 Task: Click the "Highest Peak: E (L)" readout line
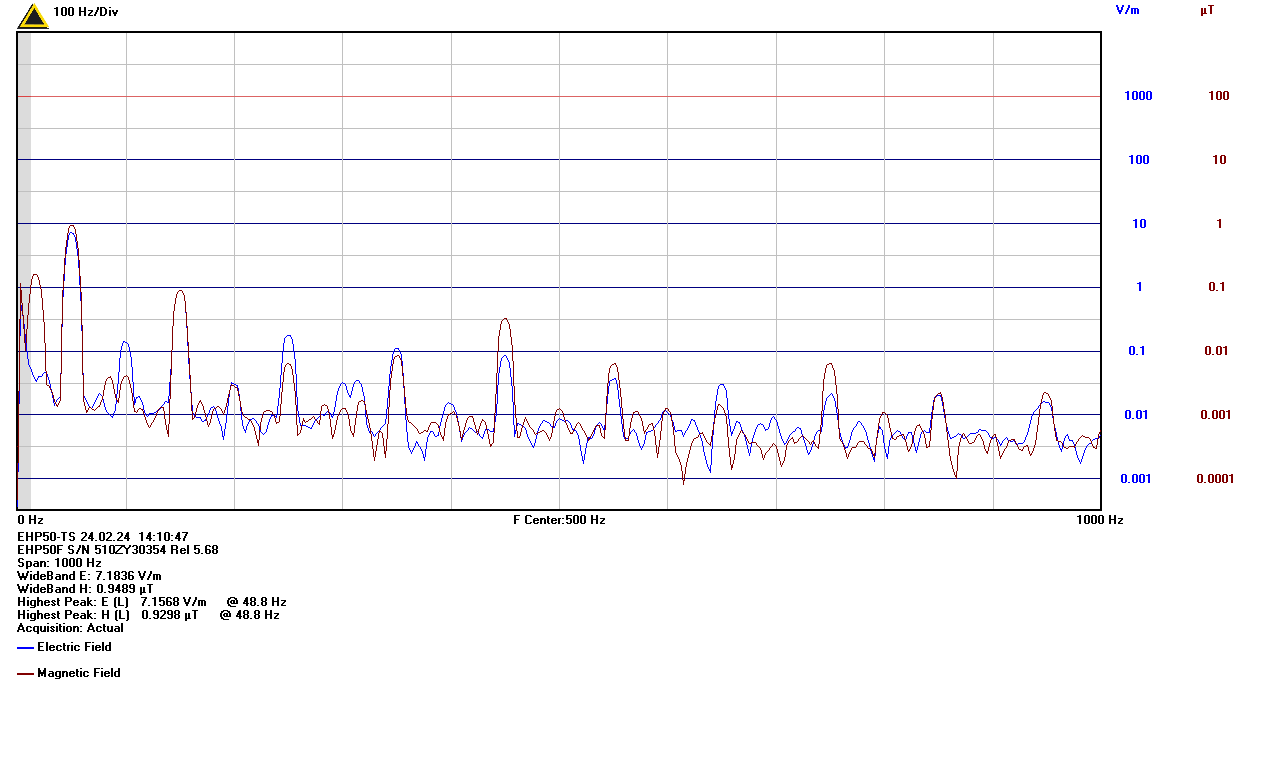coord(151,602)
